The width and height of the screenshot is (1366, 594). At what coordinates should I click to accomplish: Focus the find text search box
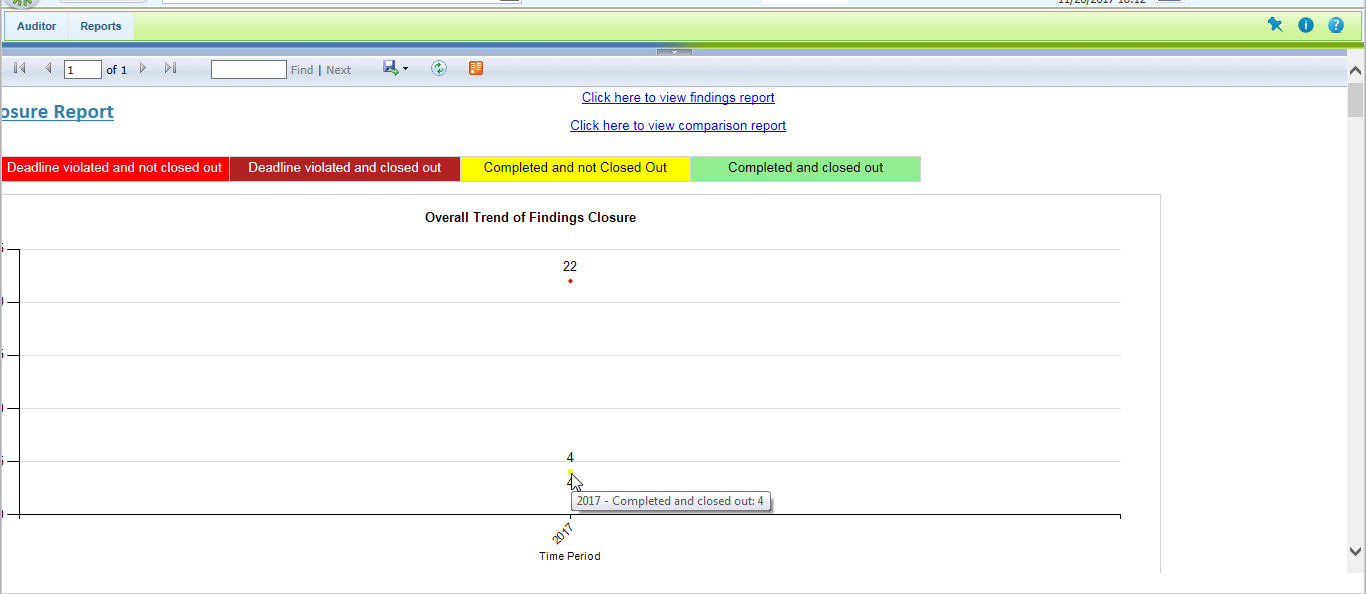pyautogui.click(x=249, y=70)
